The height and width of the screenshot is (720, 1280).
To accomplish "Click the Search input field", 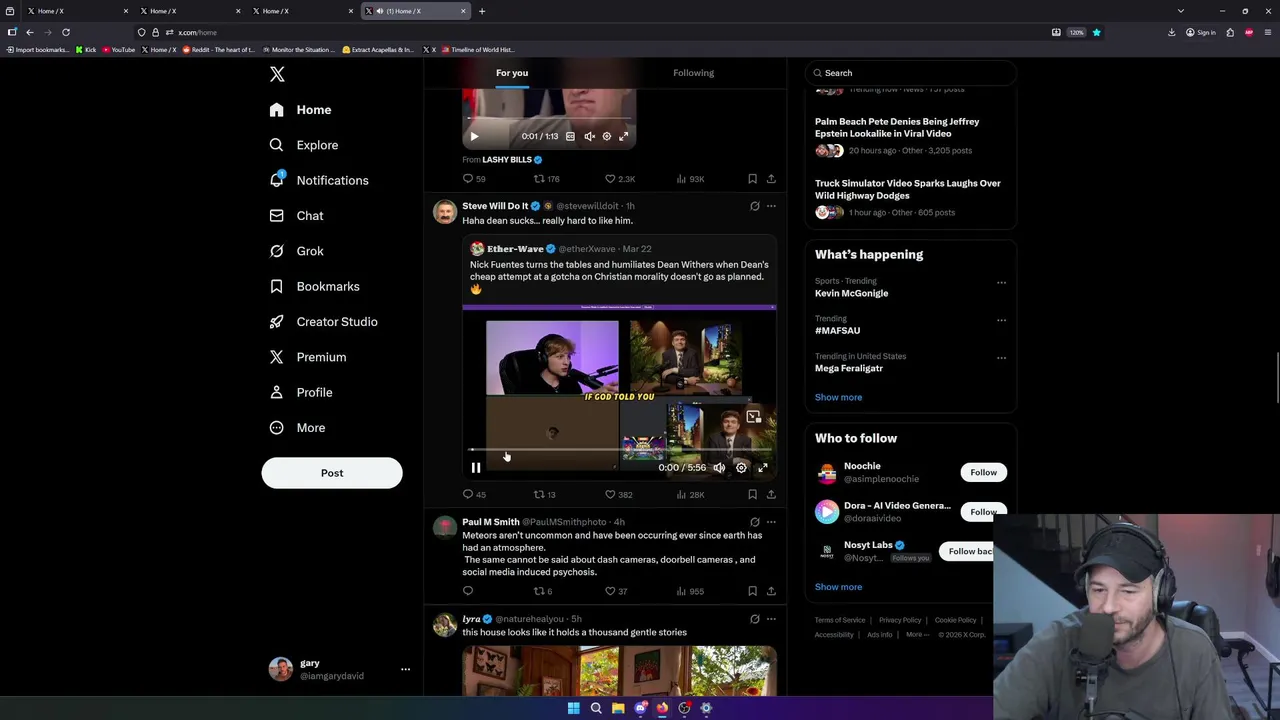I will coord(910,73).
